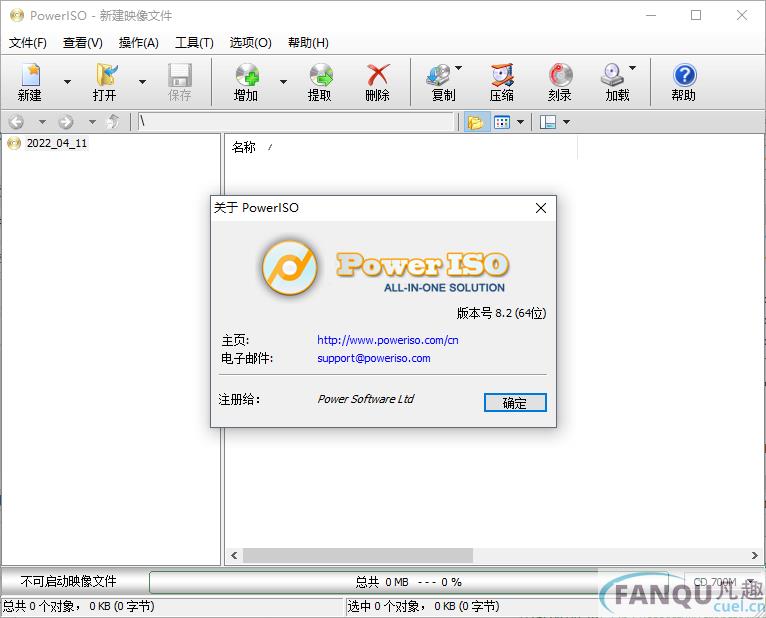This screenshot has height=618, width=766.
Task: Click the Back navigation arrow
Action: [x=16, y=122]
